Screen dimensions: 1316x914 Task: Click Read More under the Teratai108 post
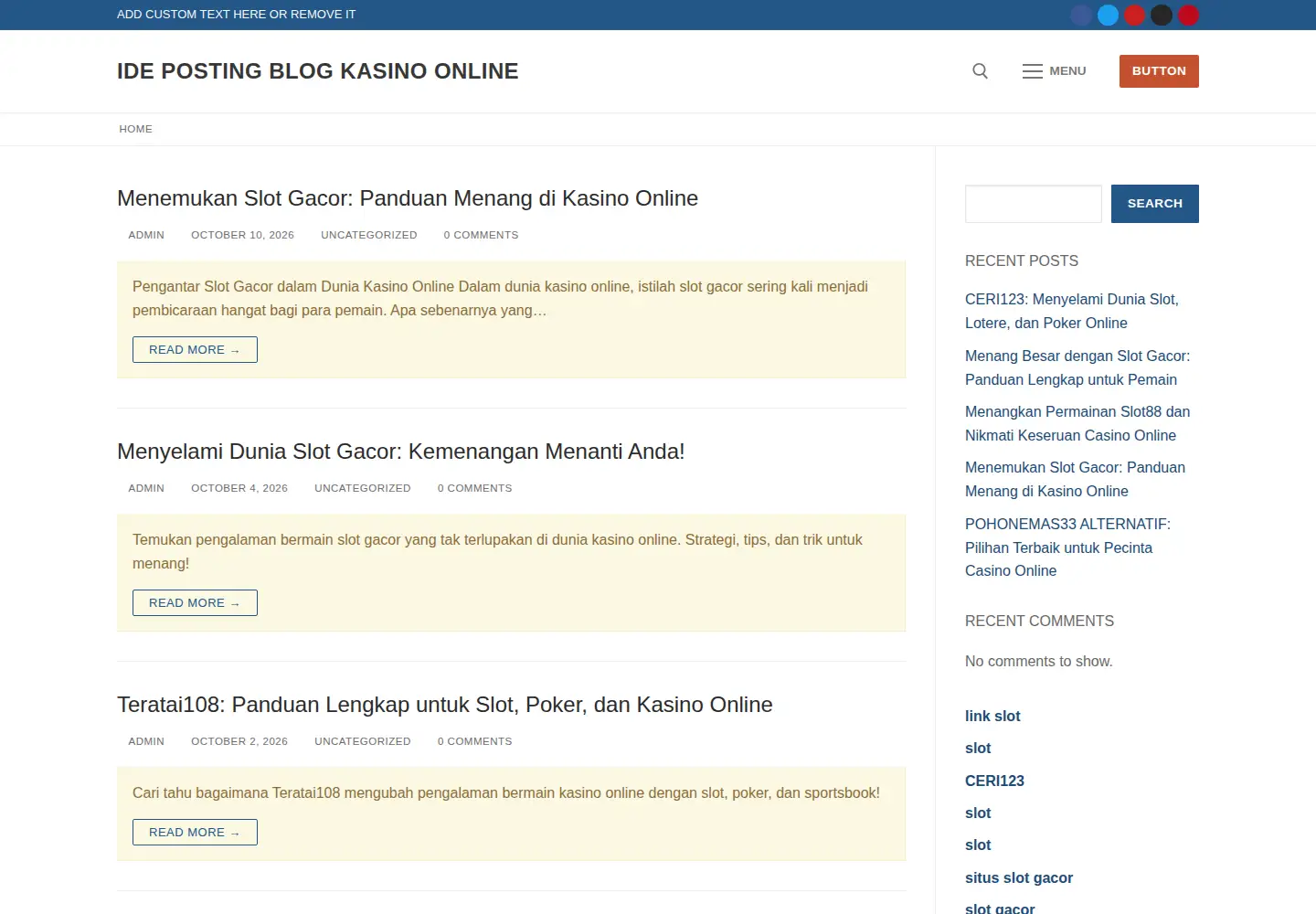(x=195, y=833)
